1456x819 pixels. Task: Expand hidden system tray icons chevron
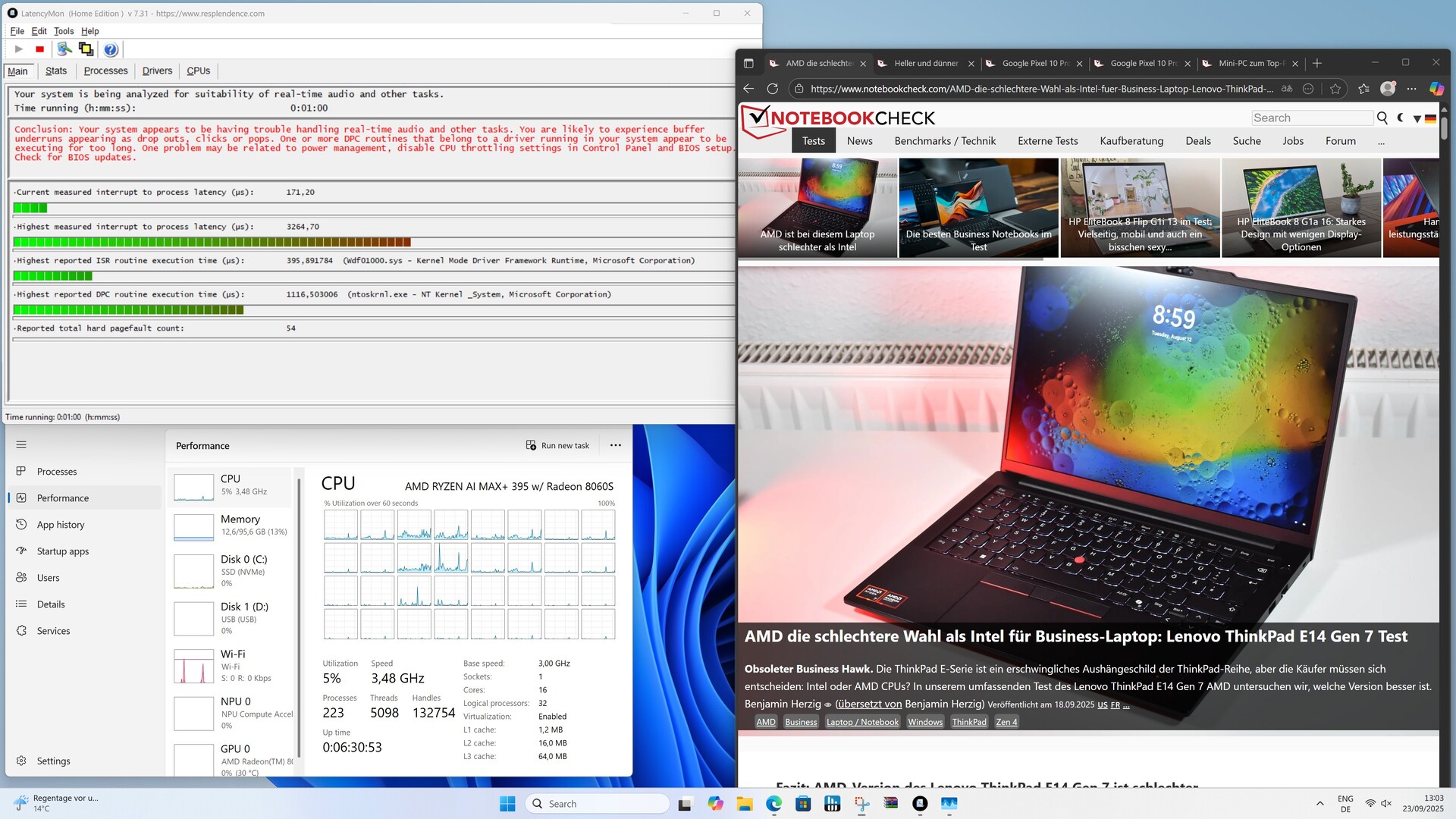coord(1319,804)
